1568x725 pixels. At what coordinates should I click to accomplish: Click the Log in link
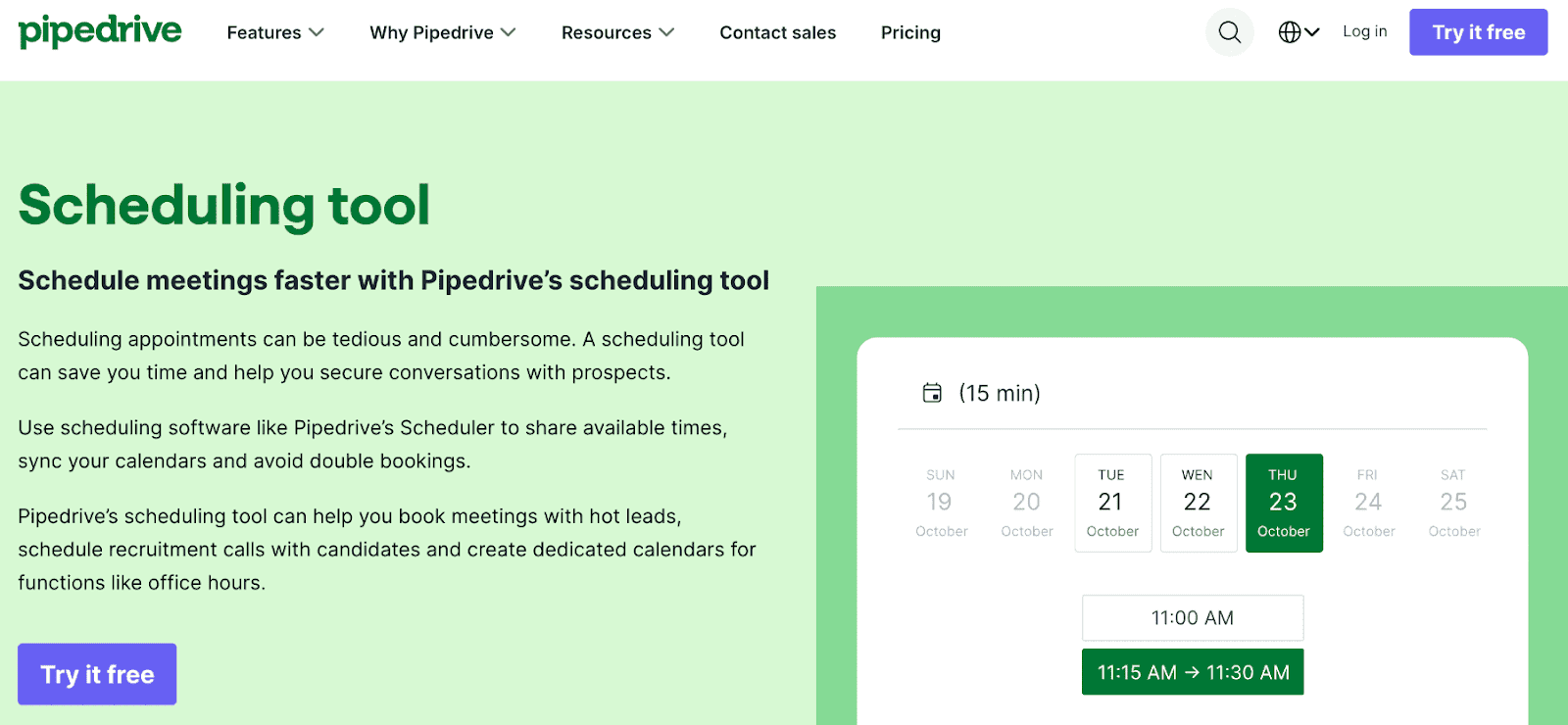1364,31
